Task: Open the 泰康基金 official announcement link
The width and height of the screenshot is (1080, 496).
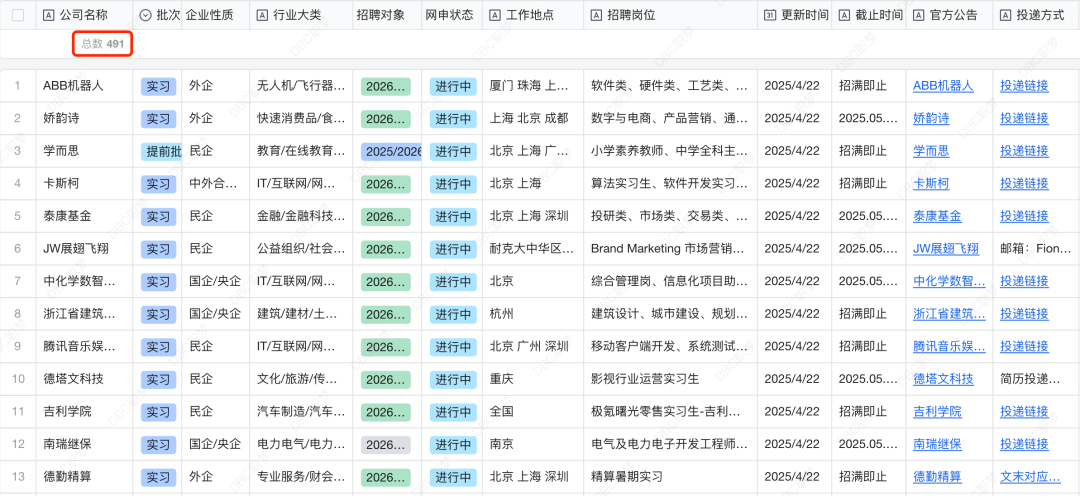Action: click(x=937, y=216)
